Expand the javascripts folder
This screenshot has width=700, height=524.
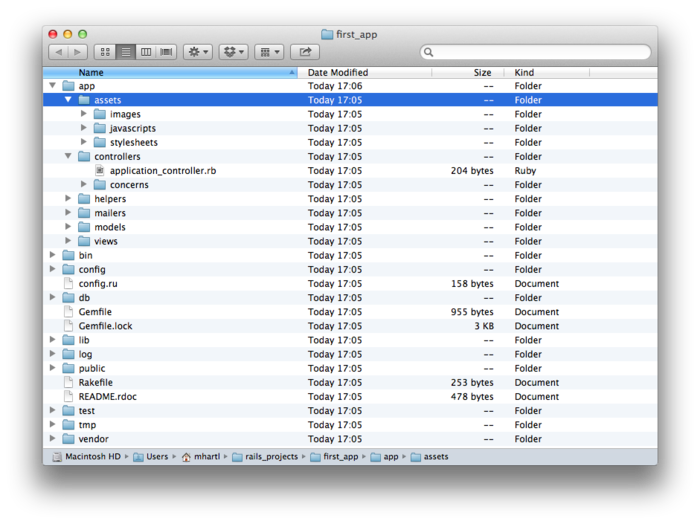pos(84,128)
